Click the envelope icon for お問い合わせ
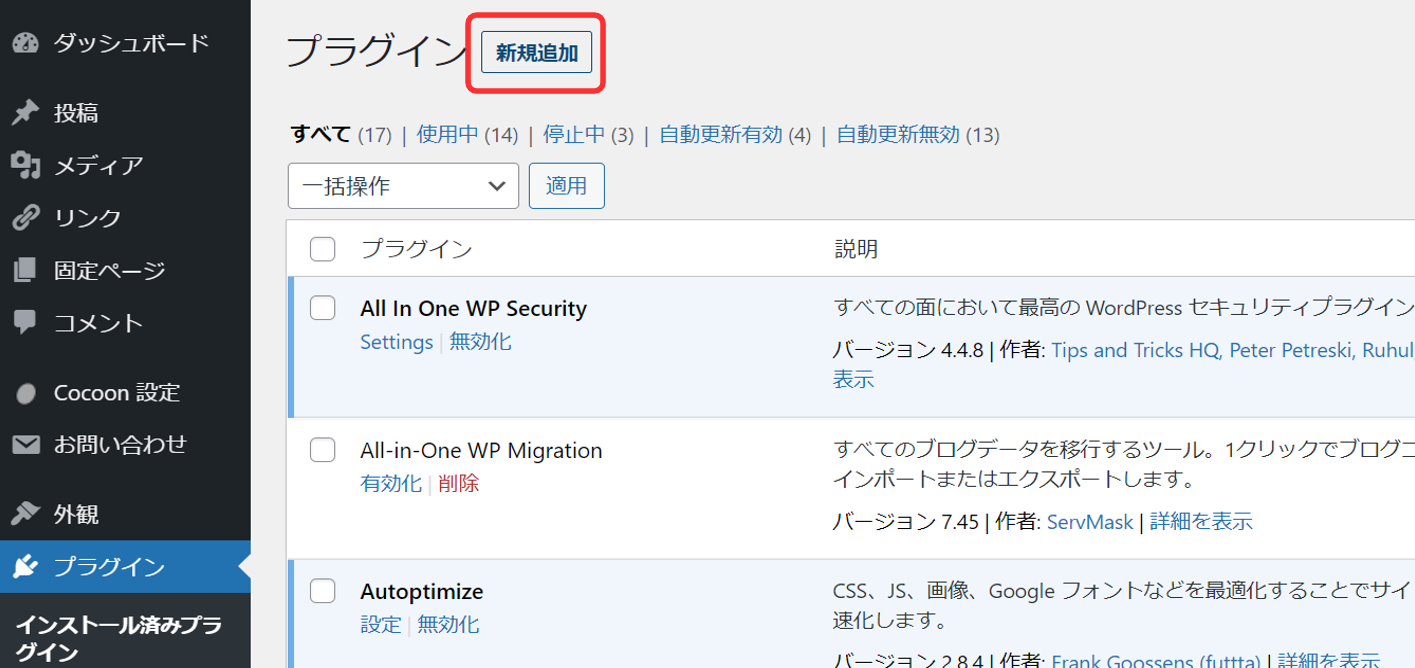 point(25,445)
